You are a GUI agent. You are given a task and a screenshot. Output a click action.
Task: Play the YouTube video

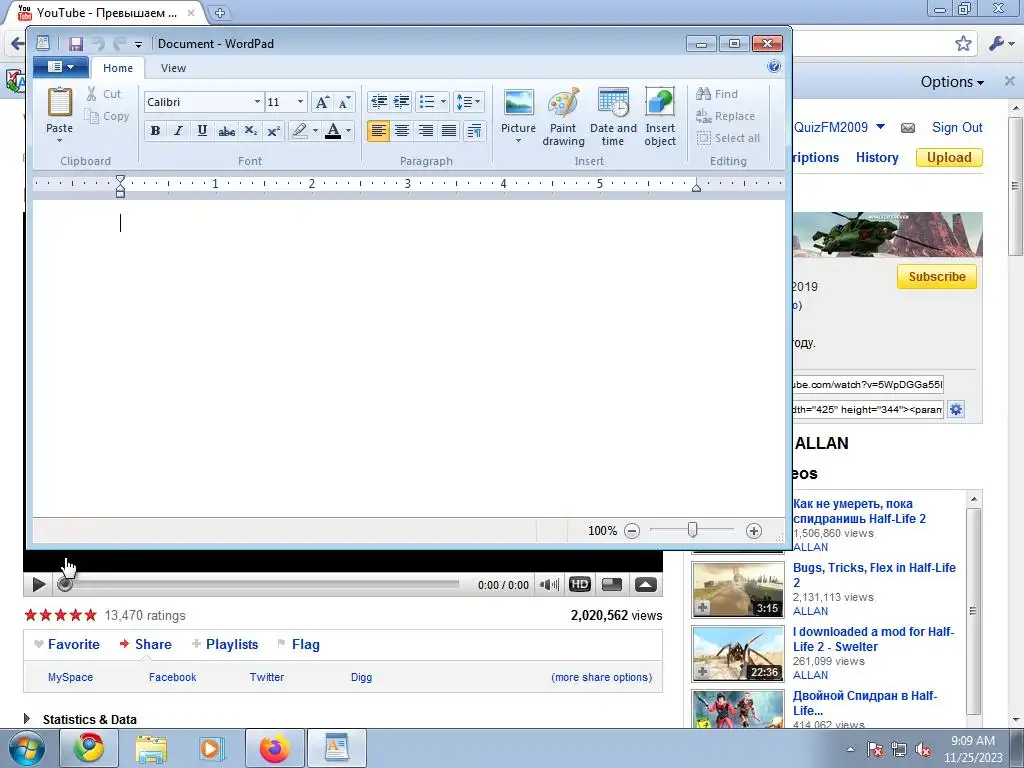click(39, 584)
